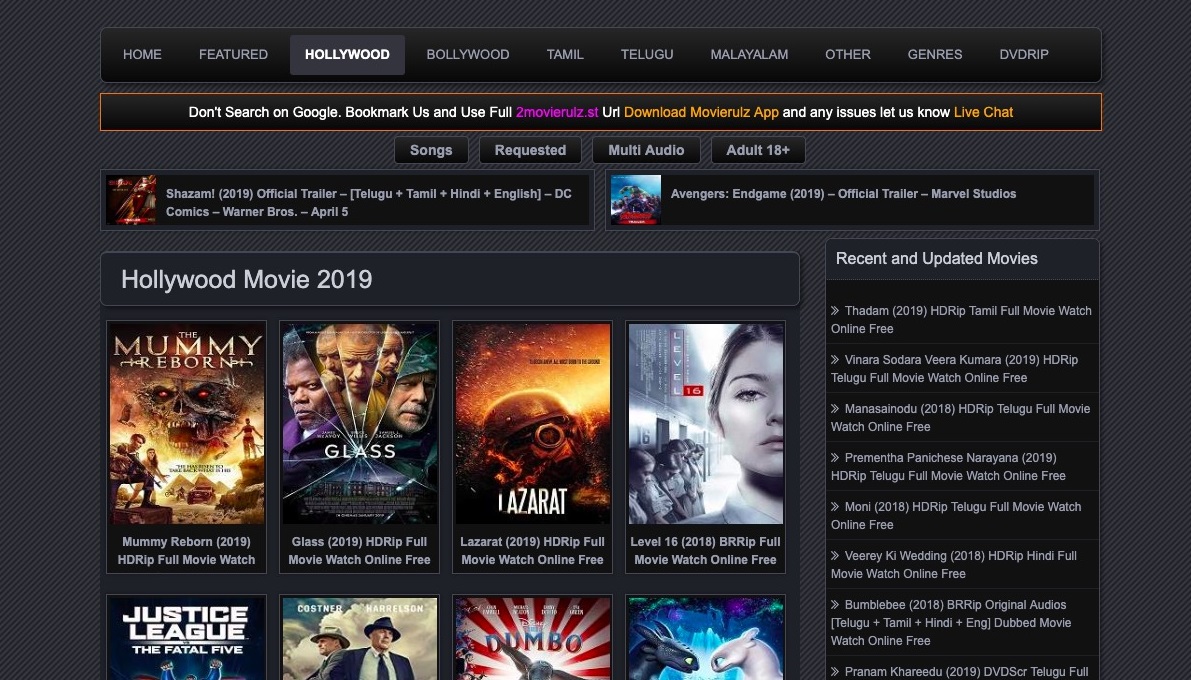Browse the TAMIL movies menu

(565, 55)
